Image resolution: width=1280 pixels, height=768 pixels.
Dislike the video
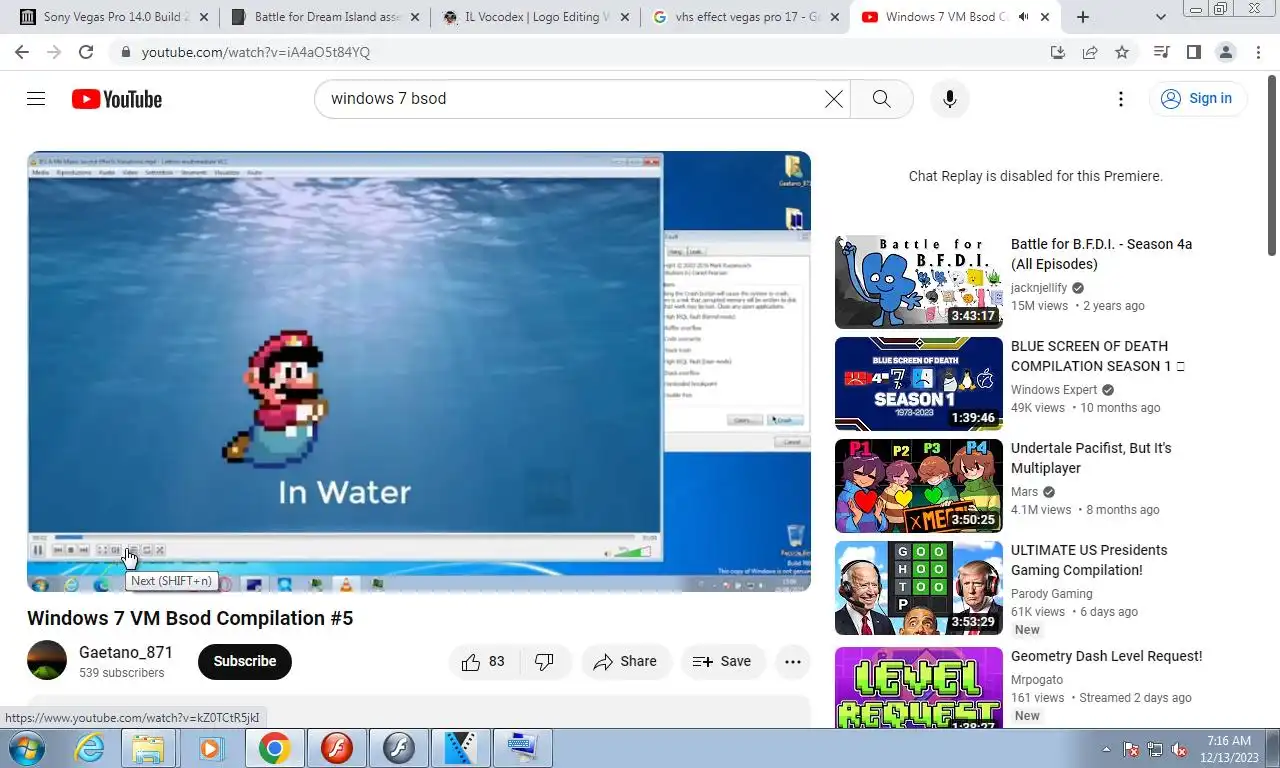[545, 662]
